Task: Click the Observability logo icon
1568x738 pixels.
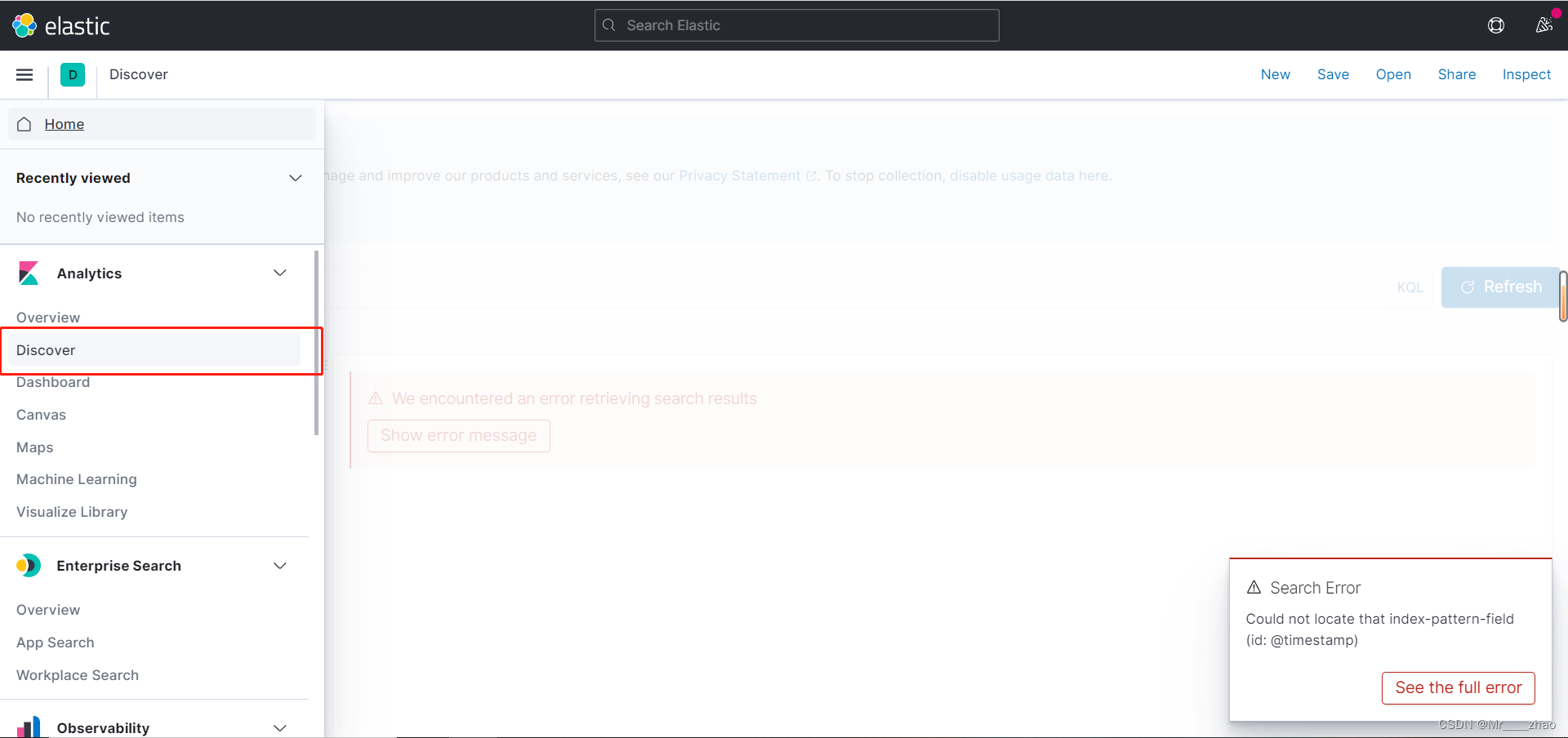Action: pyautogui.click(x=29, y=727)
